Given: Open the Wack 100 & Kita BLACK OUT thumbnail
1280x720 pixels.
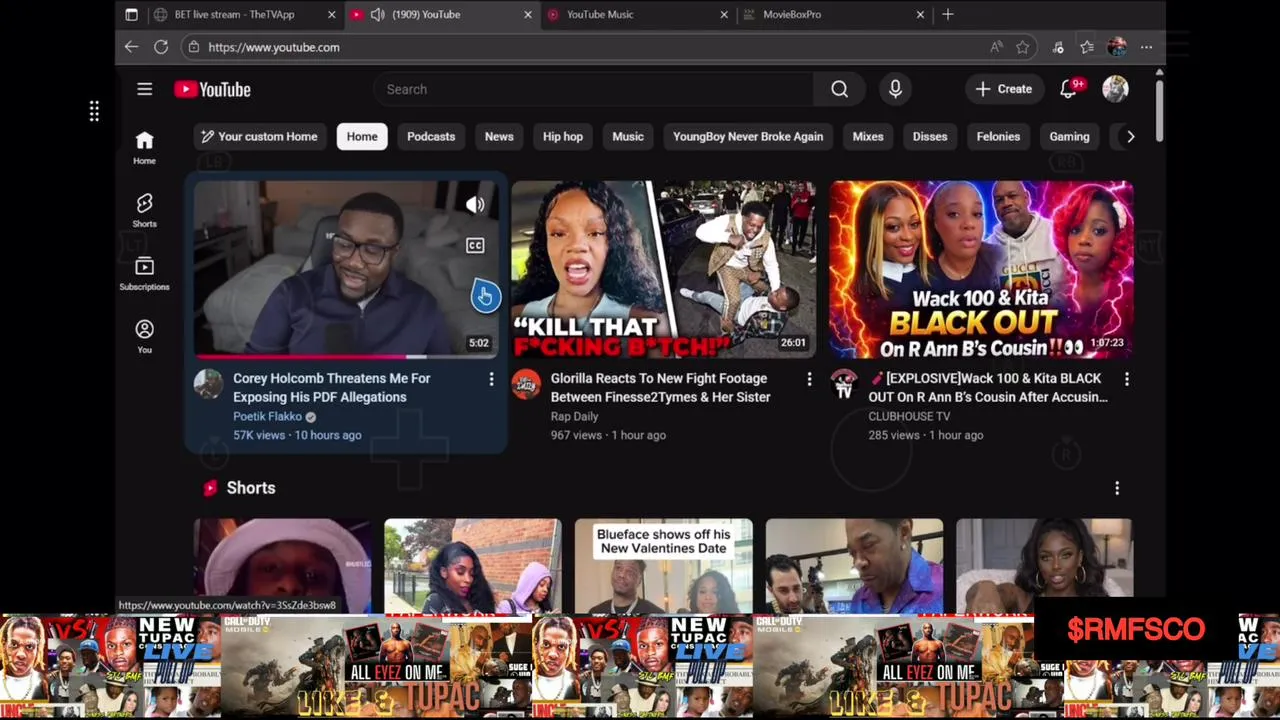Looking at the screenshot, I should tap(981, 268).
